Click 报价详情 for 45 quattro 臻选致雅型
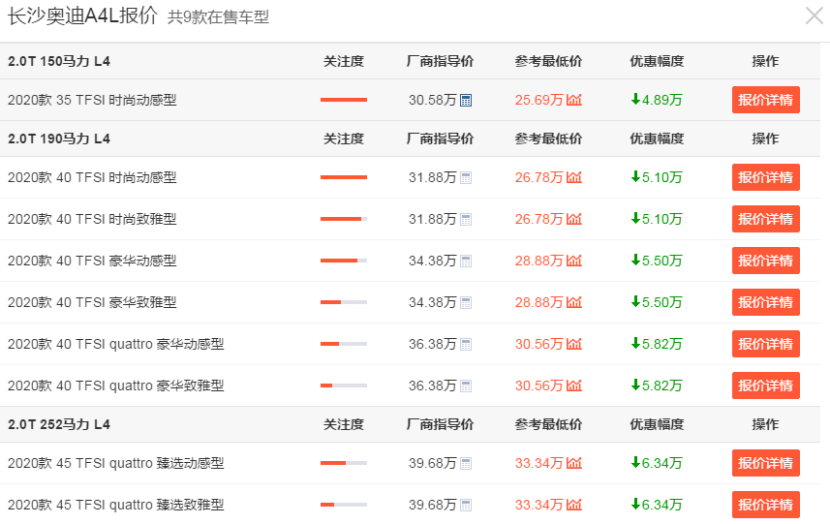The image size is (830, 524). [x=765, y=504]
